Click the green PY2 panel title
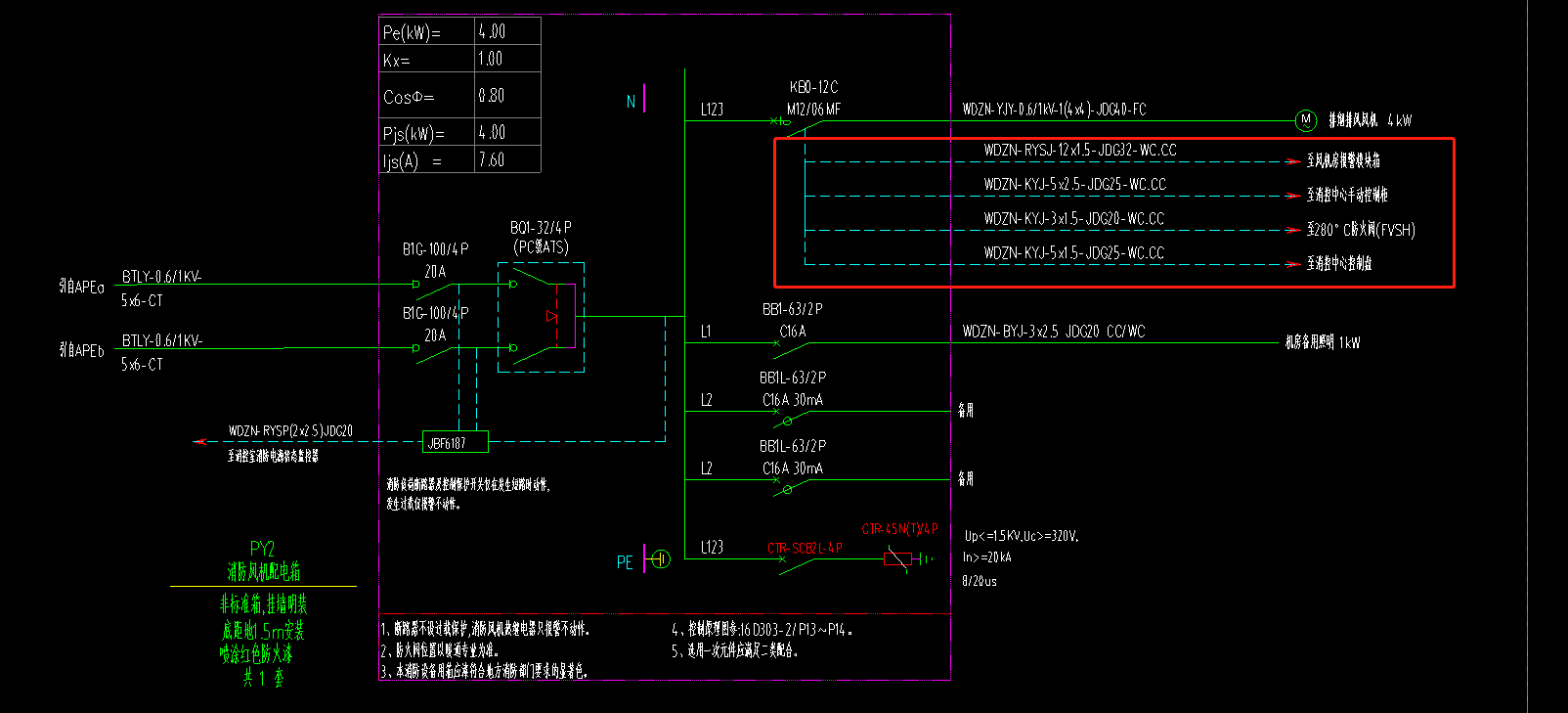Image resolution: width=1568 pixels, height=713 pixels. coord(262,549)
